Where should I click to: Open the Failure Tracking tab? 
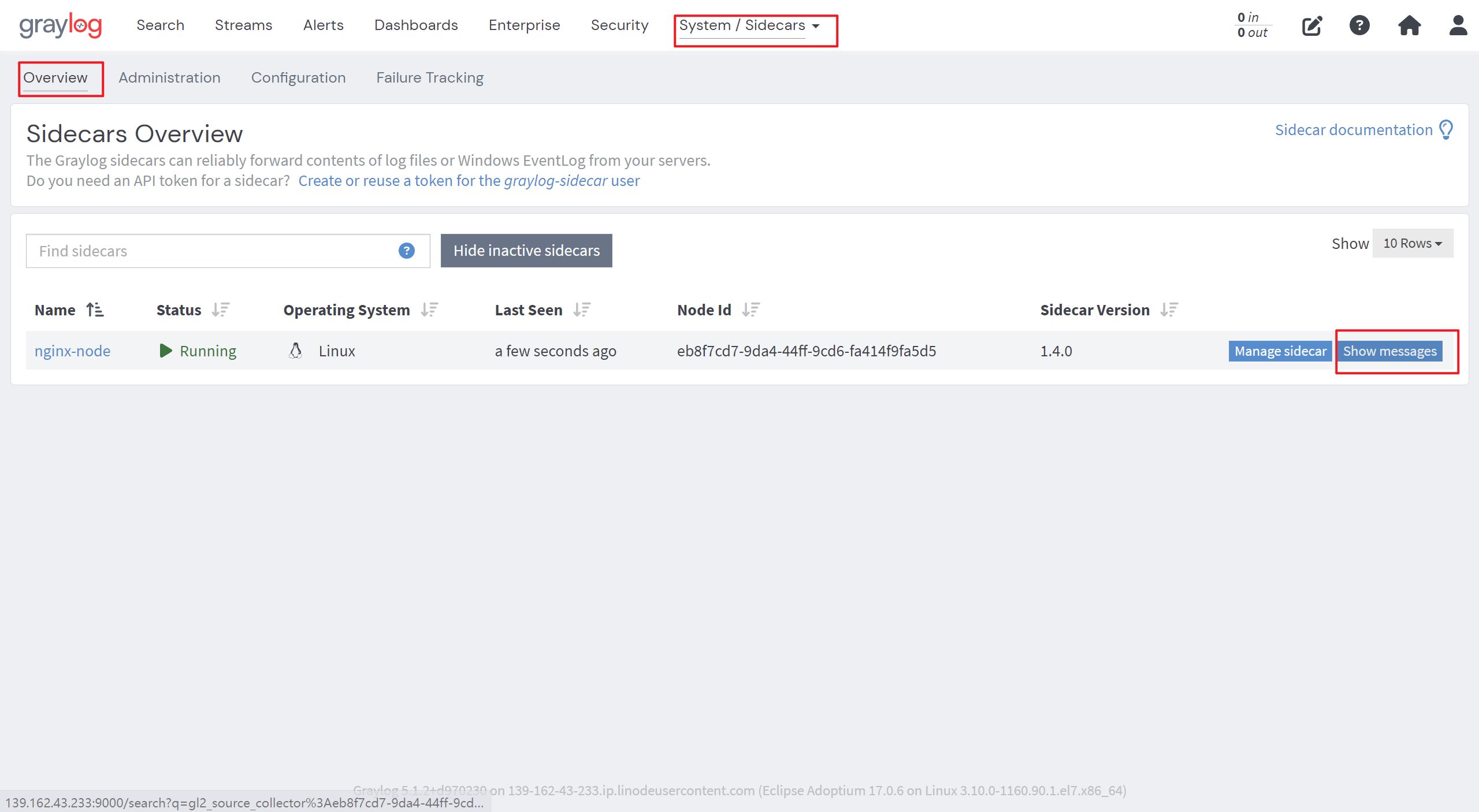(x=430, y=78)
